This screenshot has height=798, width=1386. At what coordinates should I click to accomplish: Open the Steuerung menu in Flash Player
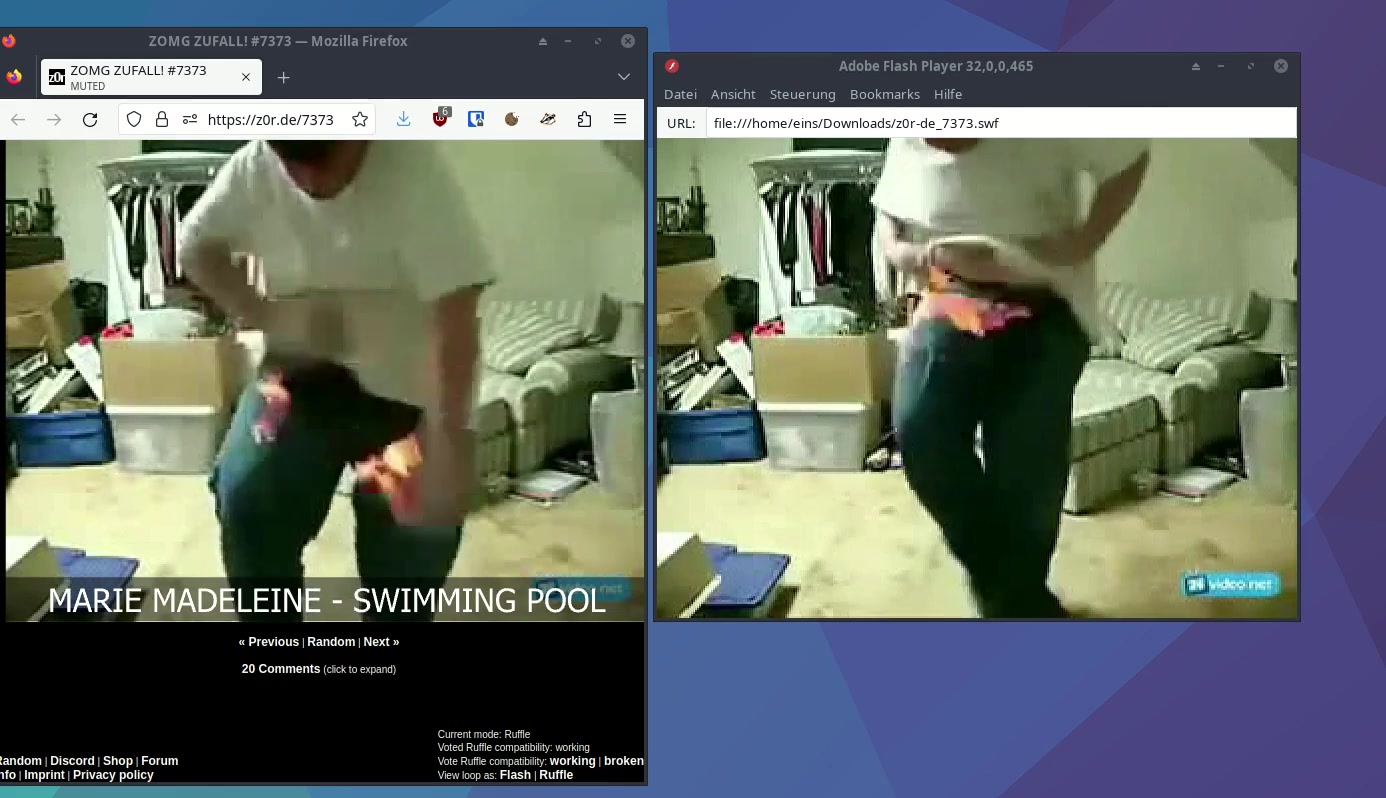coord(802,94)
